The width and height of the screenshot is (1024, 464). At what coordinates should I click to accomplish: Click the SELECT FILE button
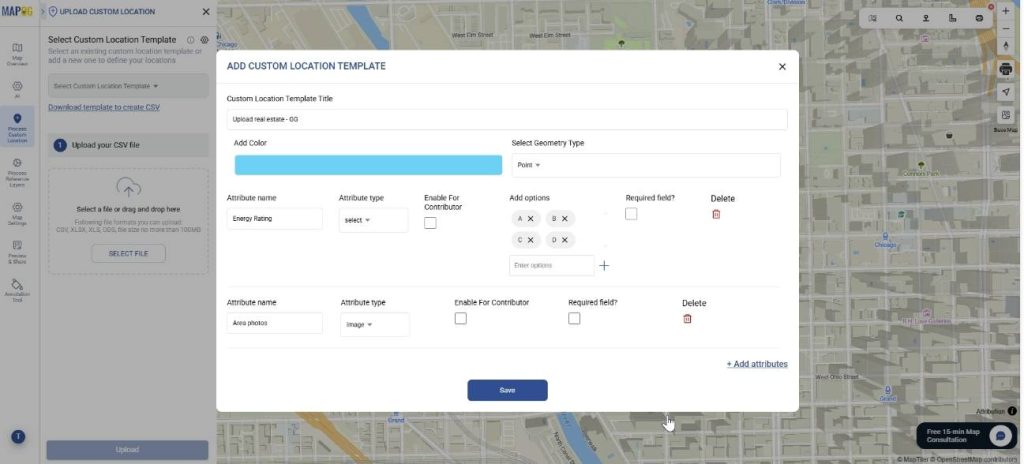click(x=128, y=254)
